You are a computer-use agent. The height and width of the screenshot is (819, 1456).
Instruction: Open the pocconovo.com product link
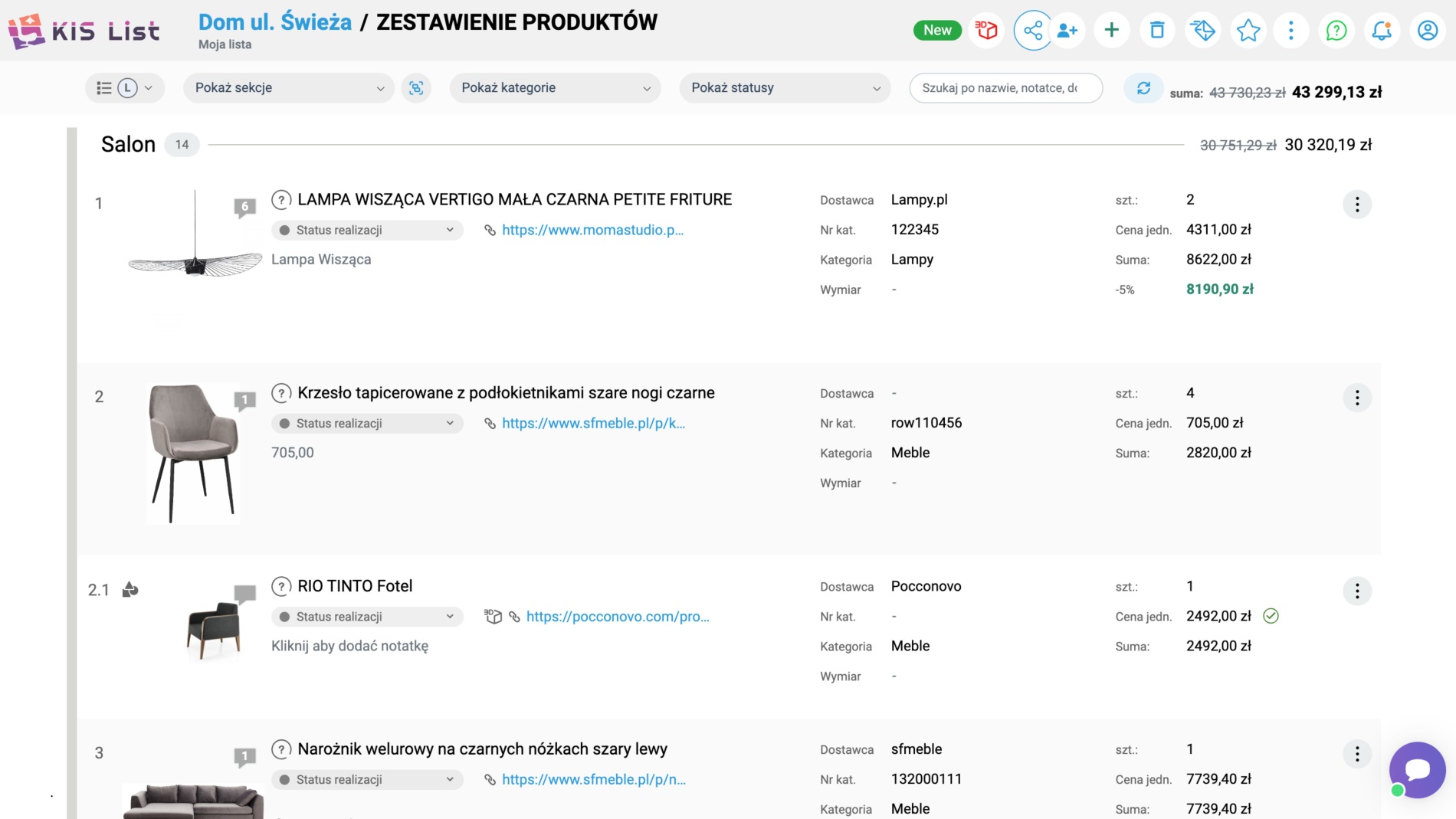point(618,617)
